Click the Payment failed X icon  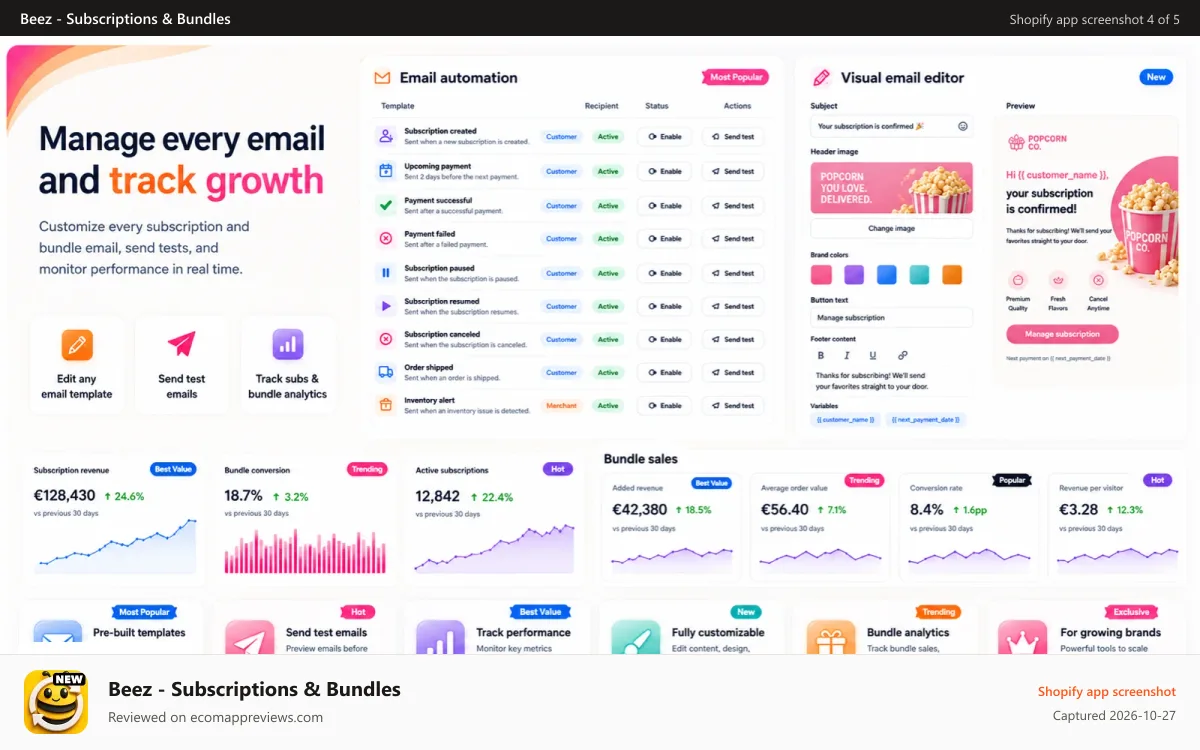[385, 238]
